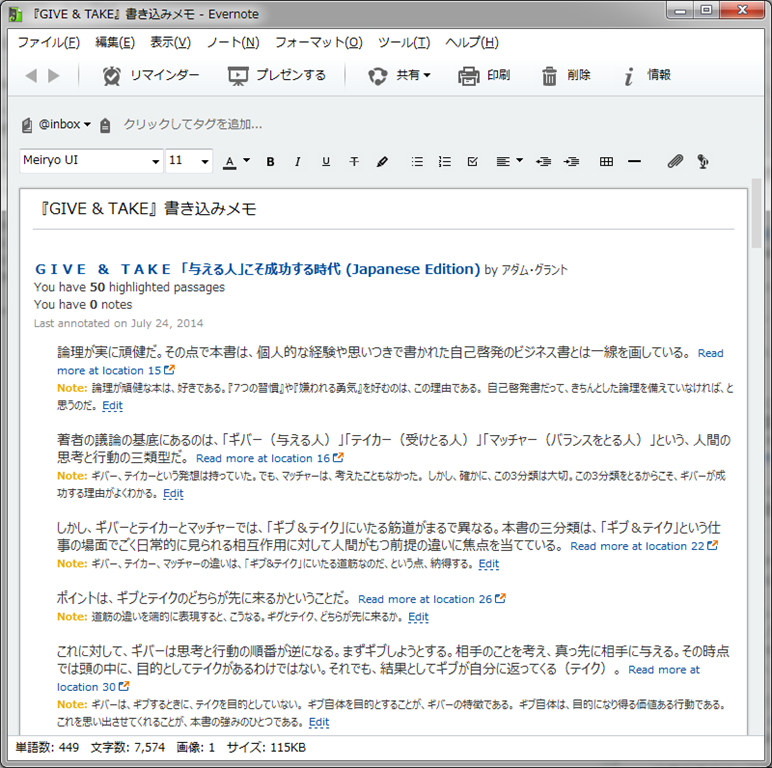Insert a numbered list
Screen dimensions: 772x768
[x=445, y=161]
